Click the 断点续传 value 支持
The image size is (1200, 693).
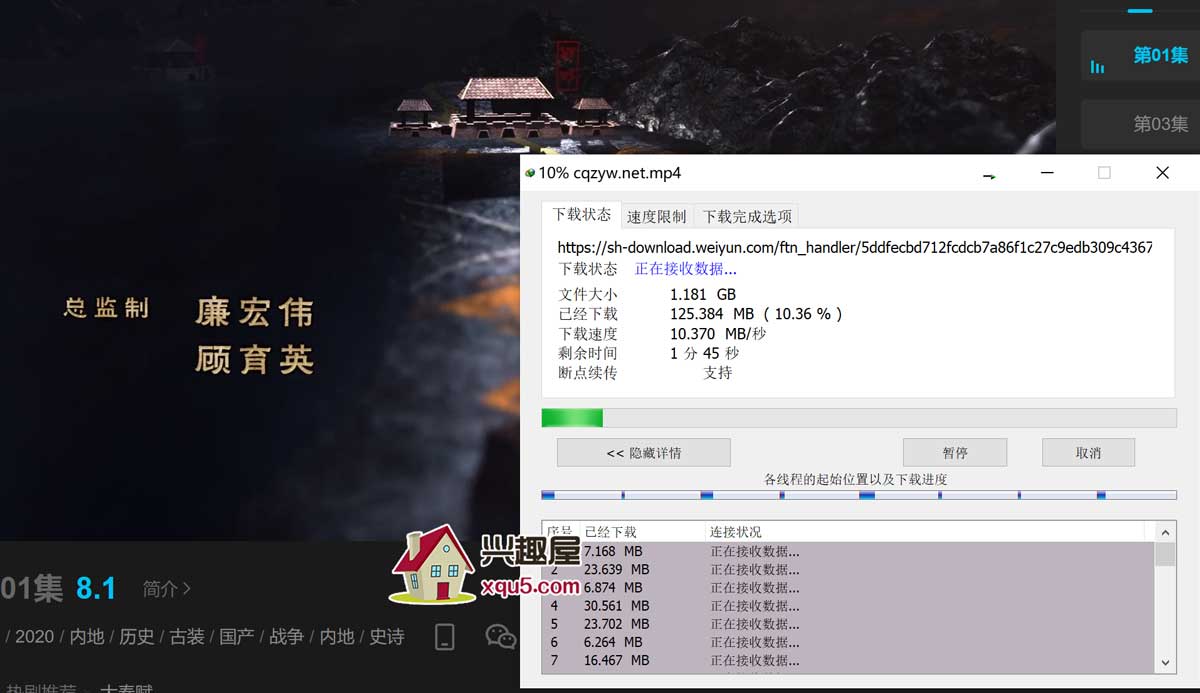coord(718,372)
